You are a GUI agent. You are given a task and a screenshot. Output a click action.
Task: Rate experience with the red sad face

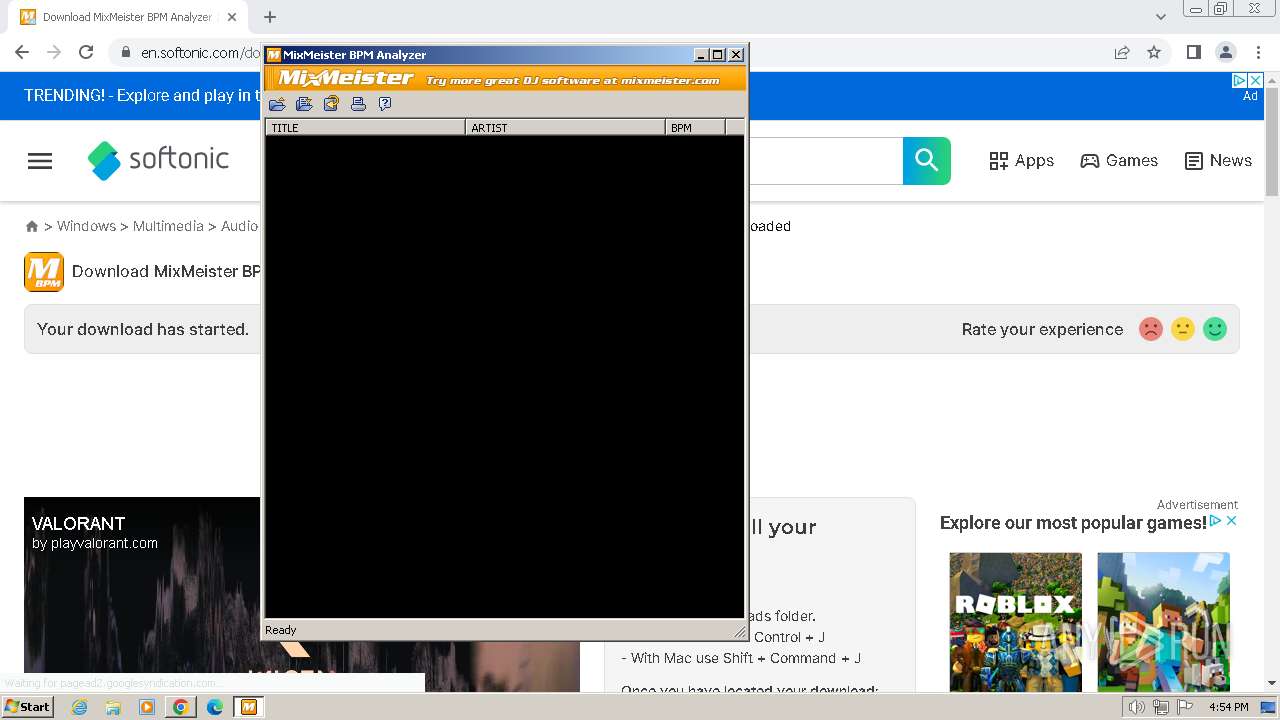pos(1151,329)
